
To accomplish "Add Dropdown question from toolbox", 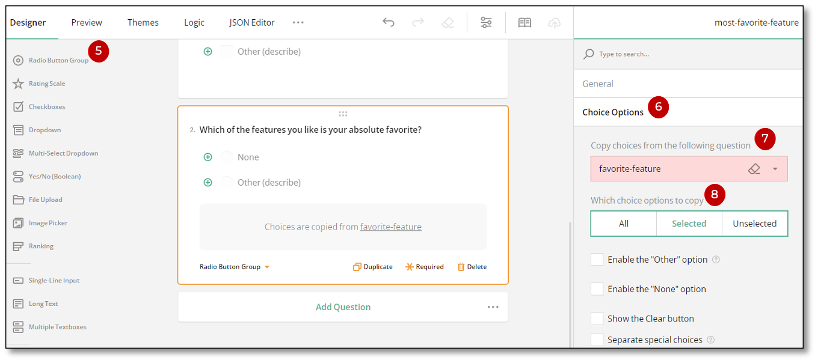I will click(x=36, y=130).
